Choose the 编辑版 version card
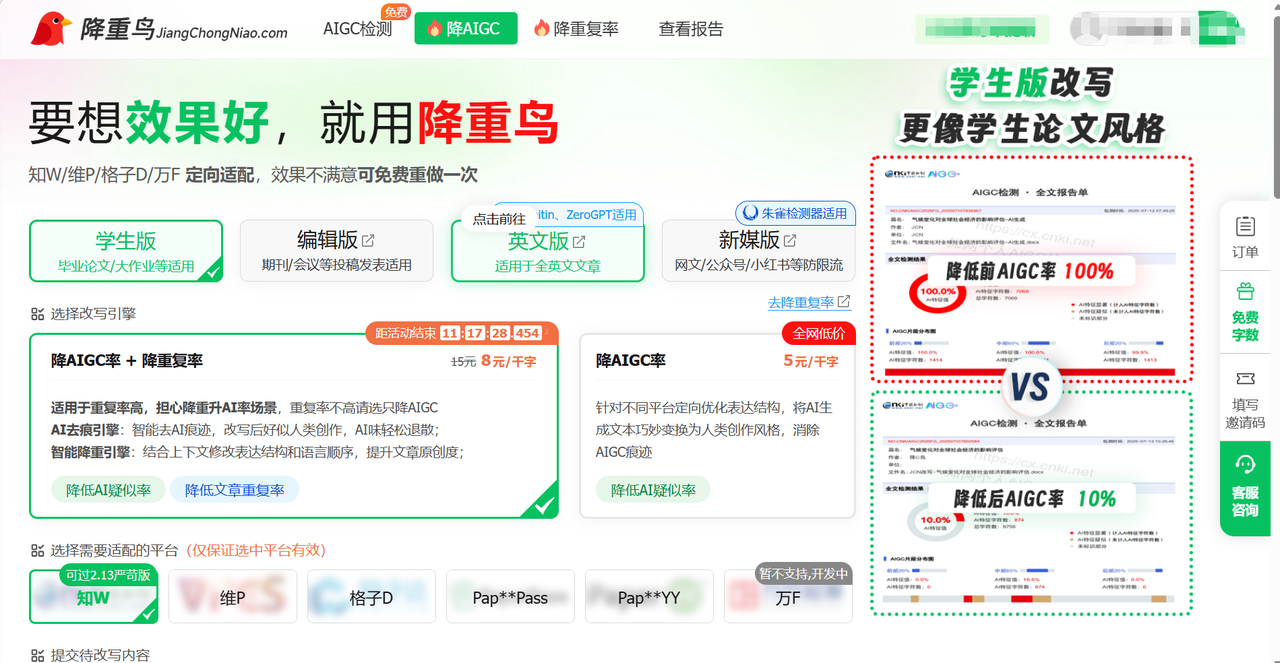 tap(336, 251)
